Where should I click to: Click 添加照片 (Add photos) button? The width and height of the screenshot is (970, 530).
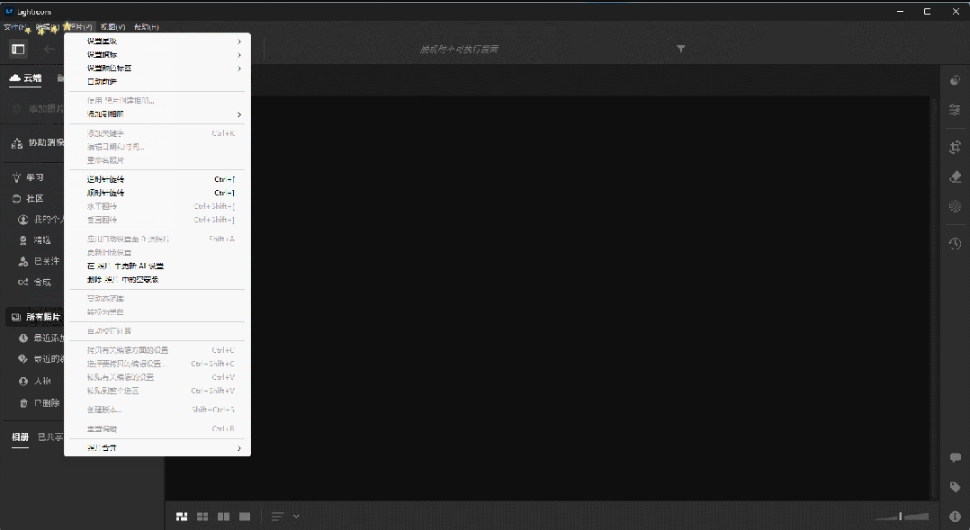click(x=38, y=109)
